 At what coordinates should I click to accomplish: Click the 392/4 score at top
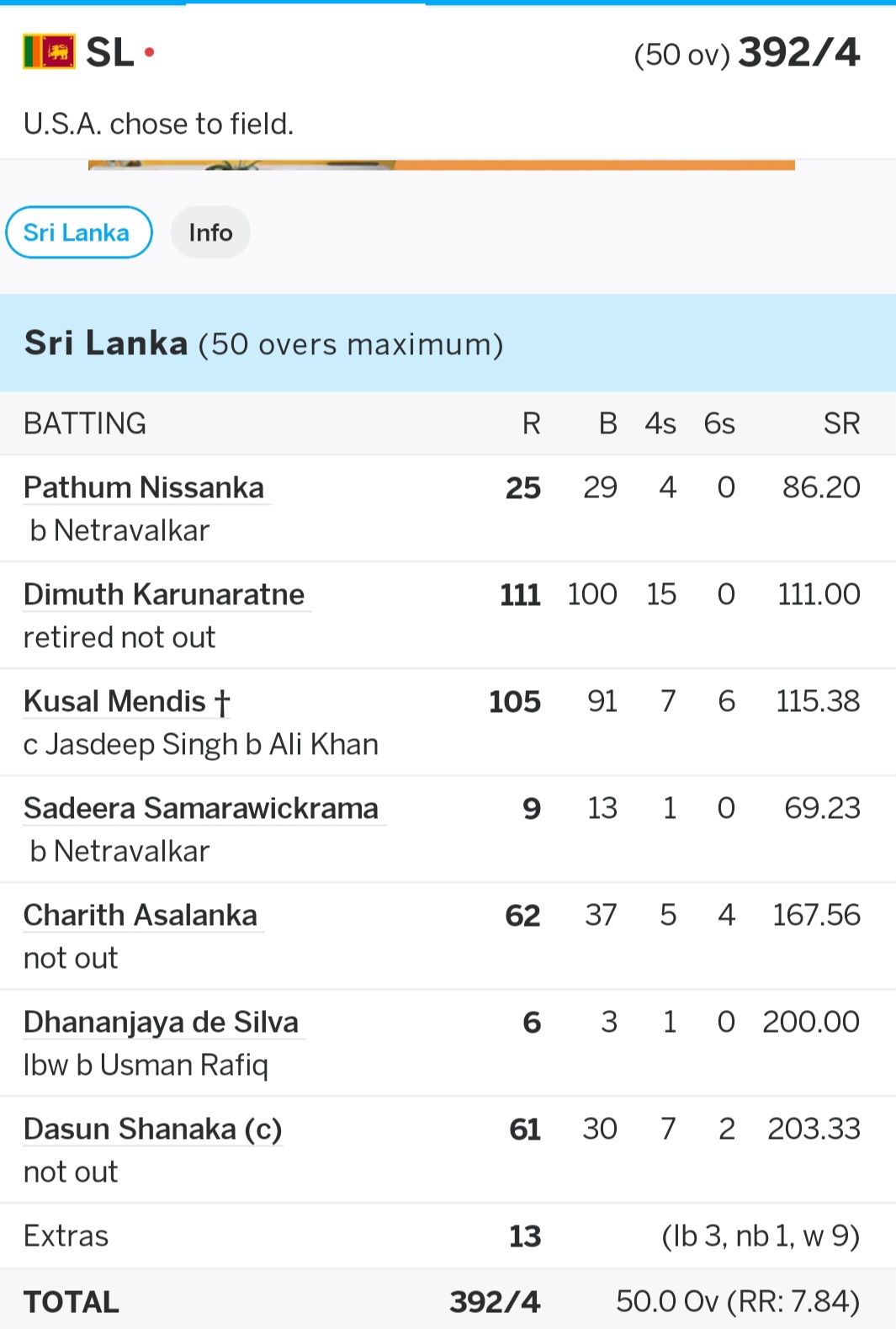click(799, 52)
